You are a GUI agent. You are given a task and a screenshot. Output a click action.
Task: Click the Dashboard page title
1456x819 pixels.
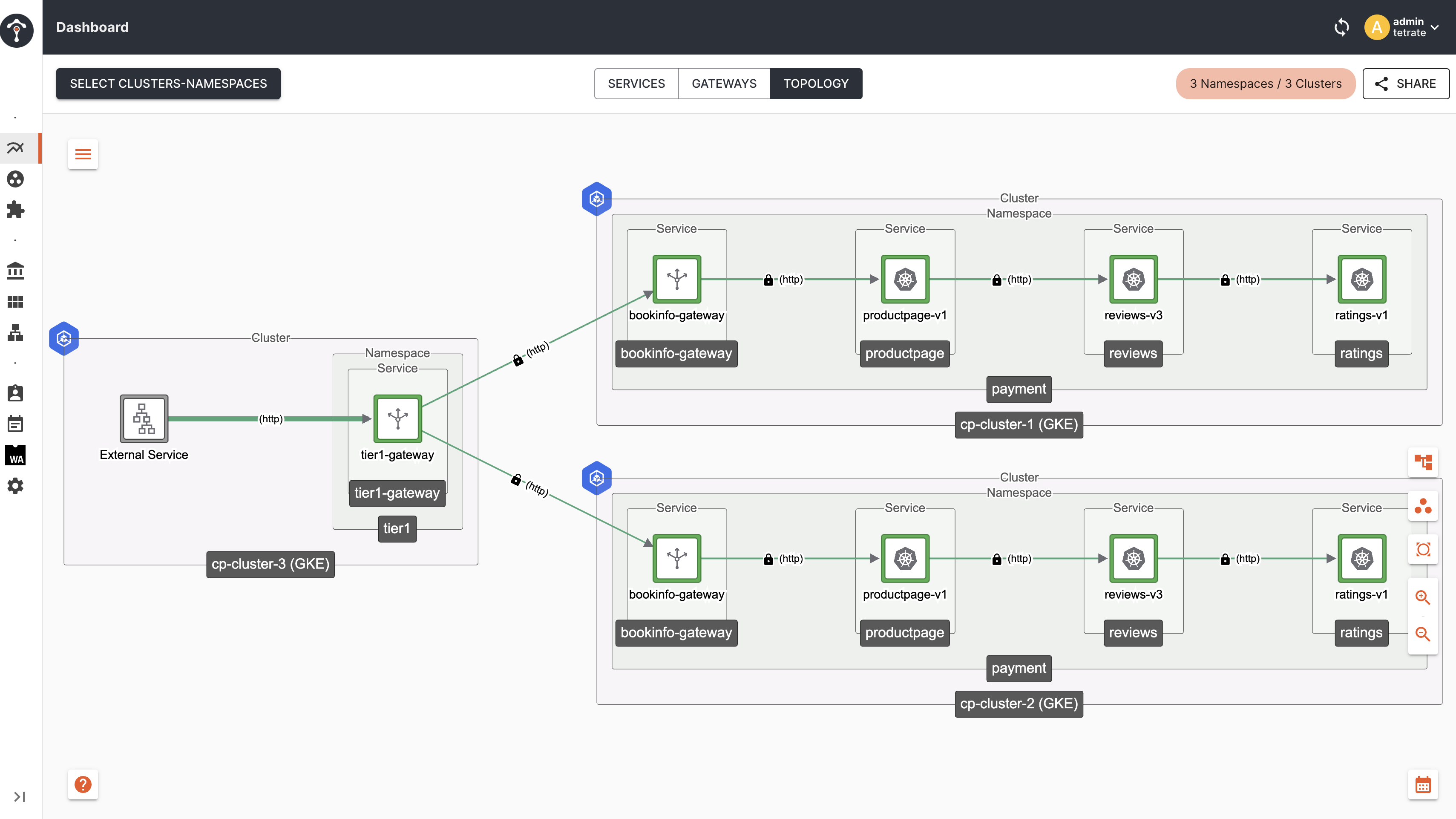(92, 27)
